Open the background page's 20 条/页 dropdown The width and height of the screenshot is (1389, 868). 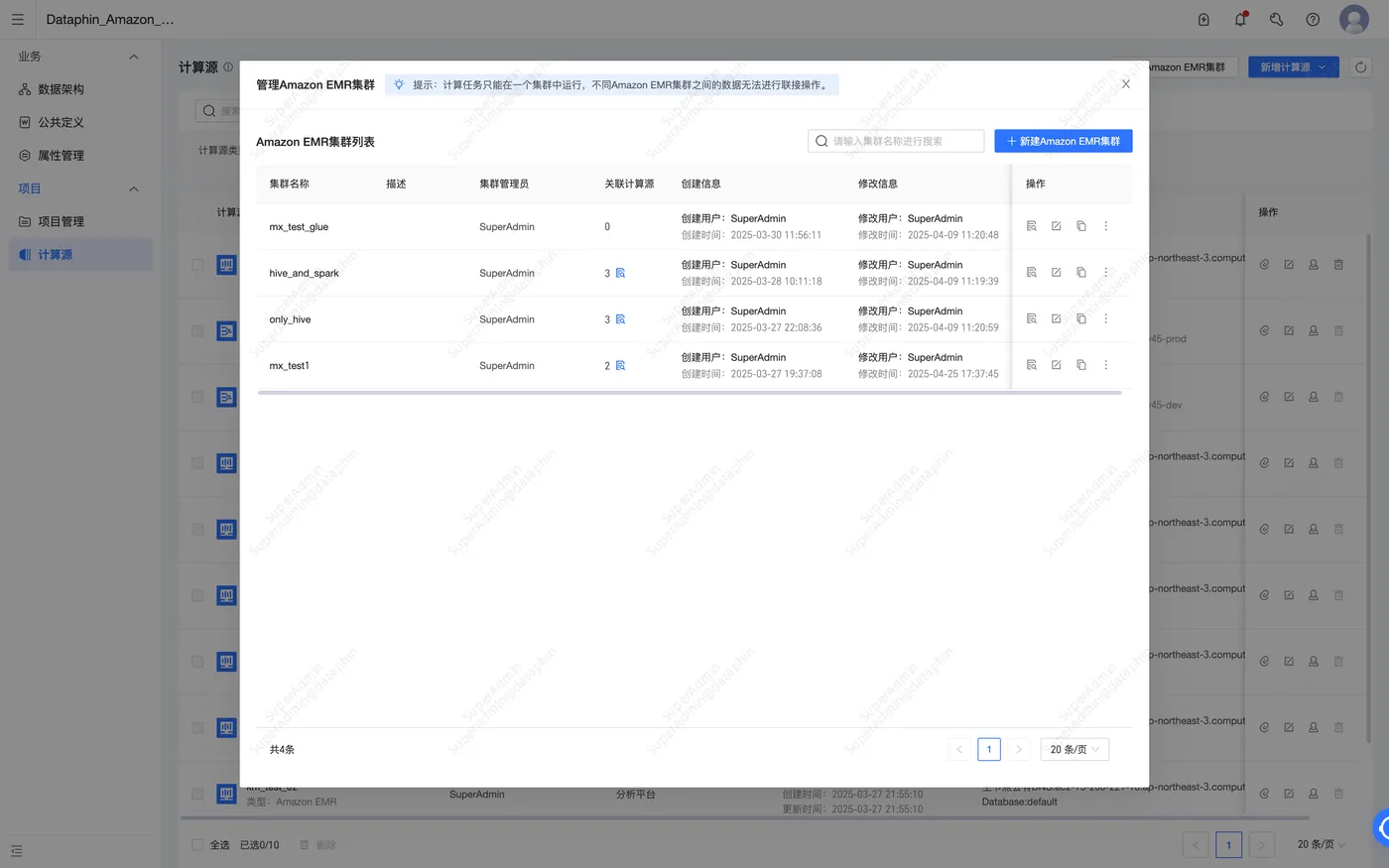coord(1322,844)
